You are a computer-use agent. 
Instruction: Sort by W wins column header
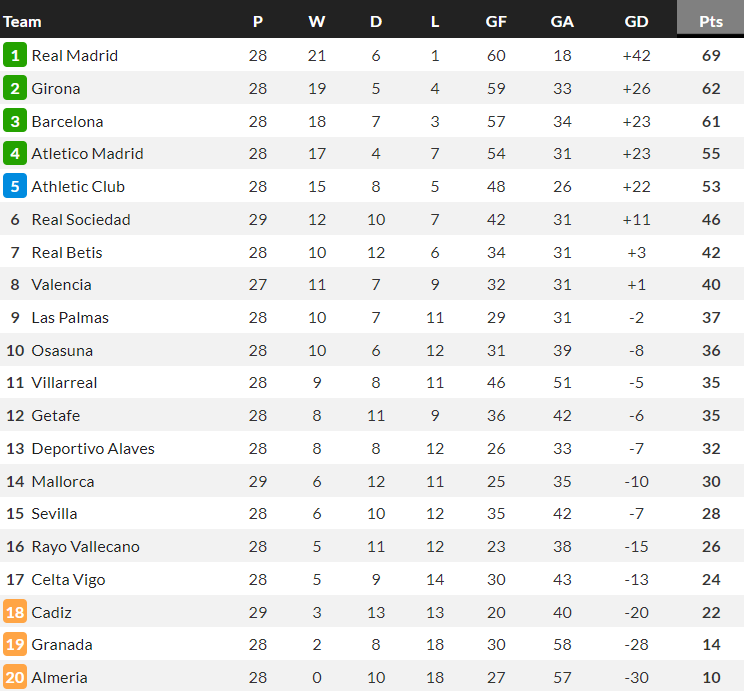pos(317,22)
